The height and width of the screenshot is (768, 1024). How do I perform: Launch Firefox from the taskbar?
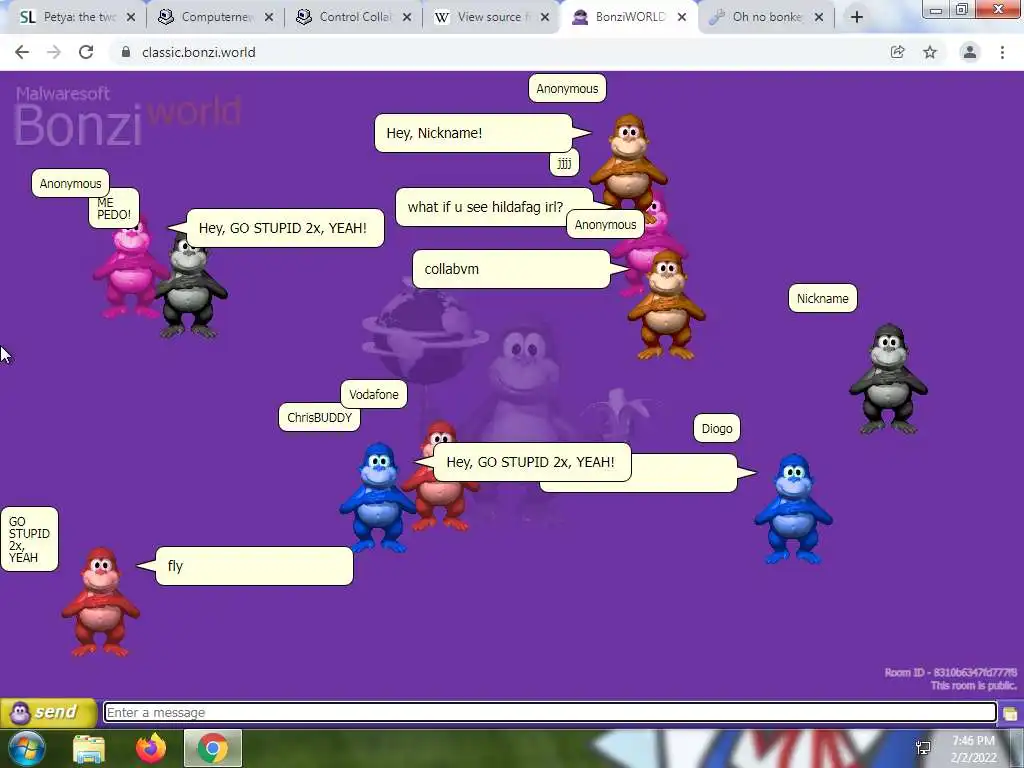(151, 748)
